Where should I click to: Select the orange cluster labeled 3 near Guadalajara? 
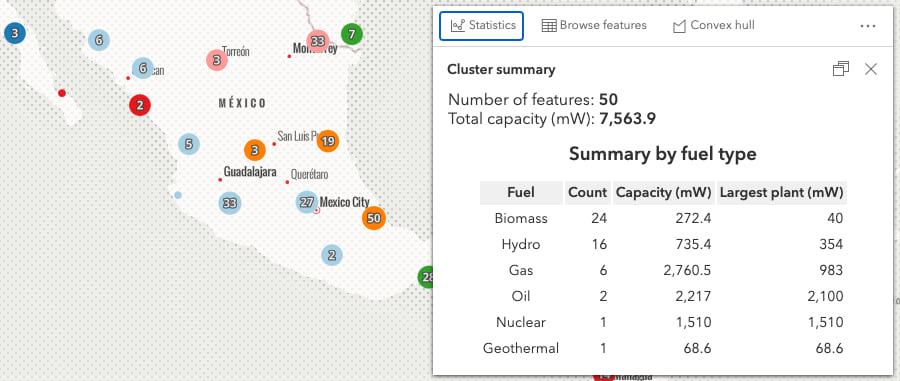point(255,151)
